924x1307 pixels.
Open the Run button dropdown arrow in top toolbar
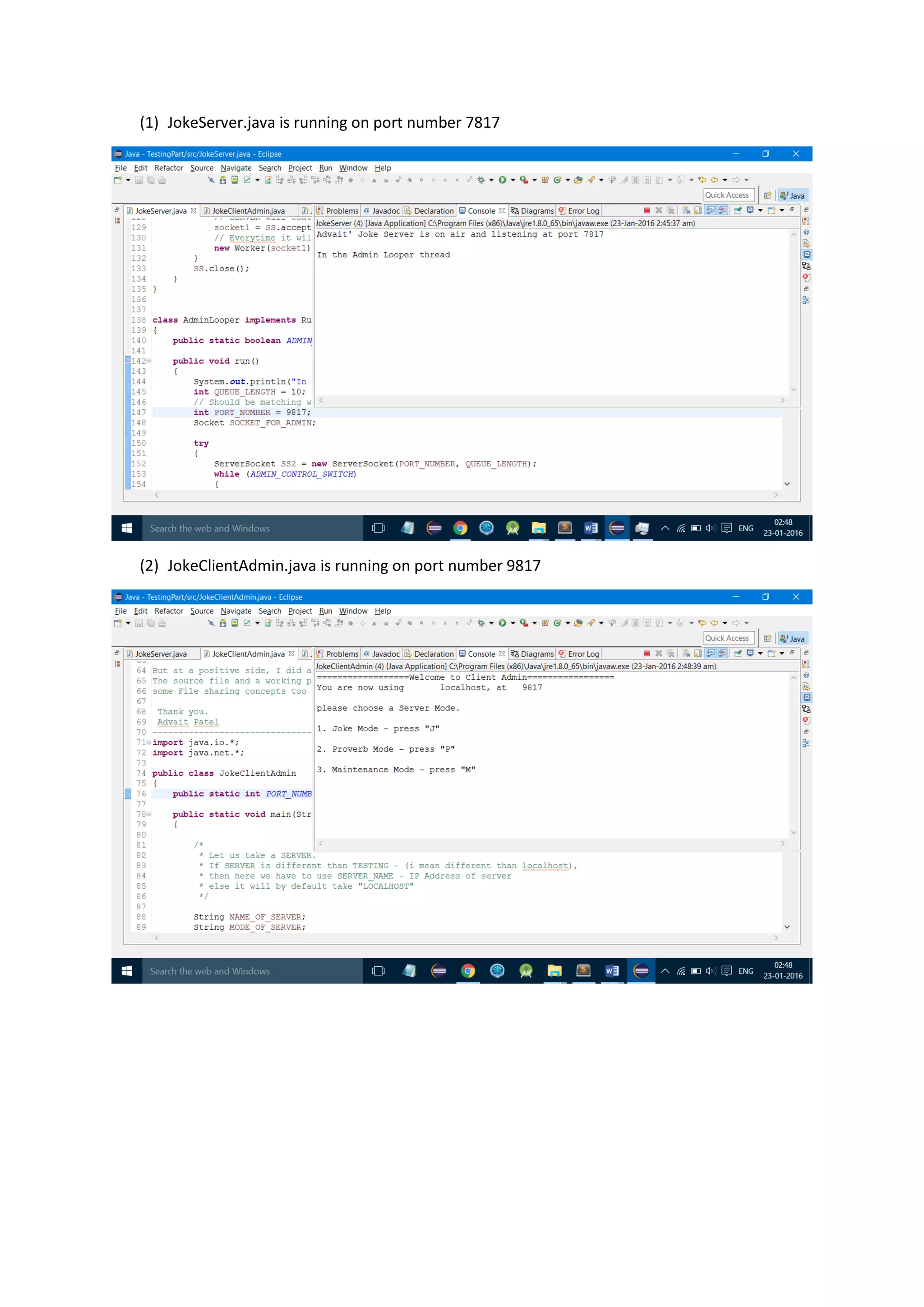513,180
